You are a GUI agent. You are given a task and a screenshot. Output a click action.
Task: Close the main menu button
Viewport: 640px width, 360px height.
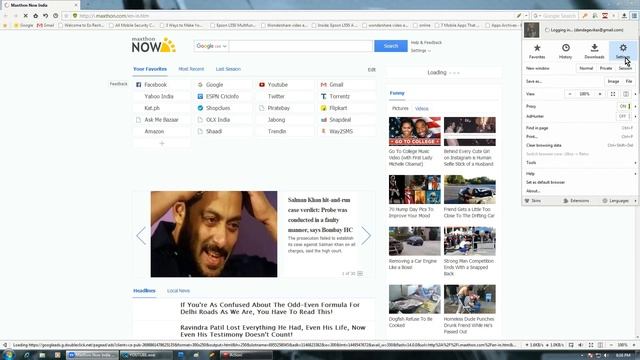click(634, 16)
